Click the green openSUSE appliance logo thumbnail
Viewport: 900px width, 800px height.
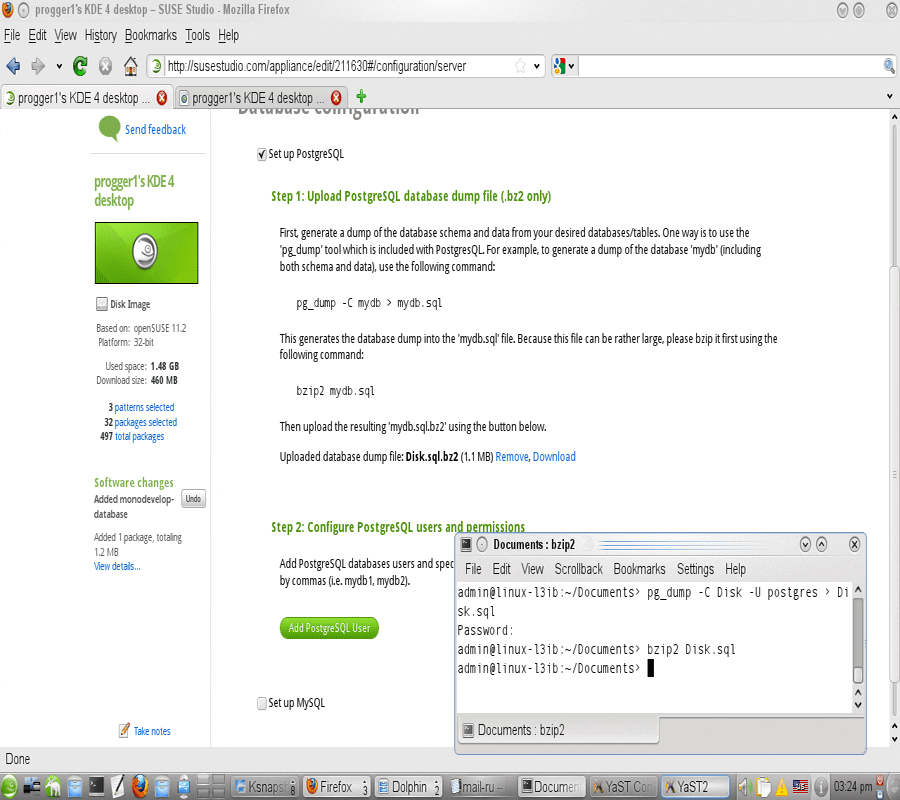tap(146, 253)
